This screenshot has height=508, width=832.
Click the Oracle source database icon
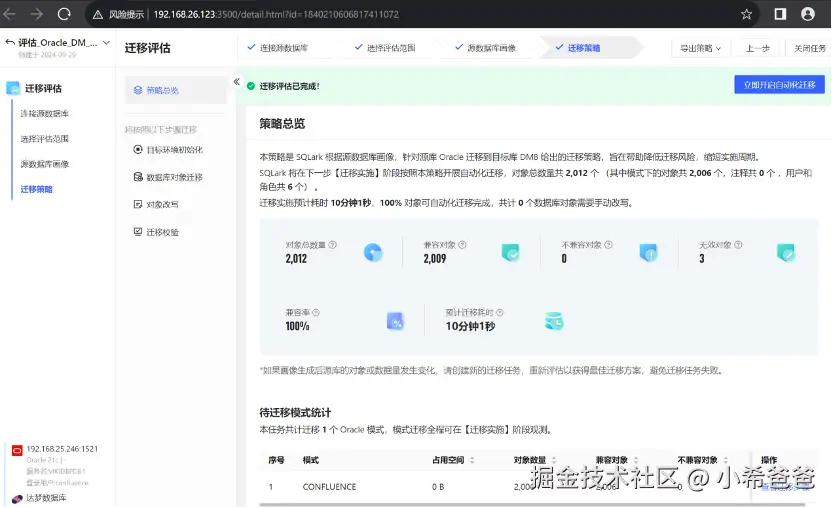17,451
